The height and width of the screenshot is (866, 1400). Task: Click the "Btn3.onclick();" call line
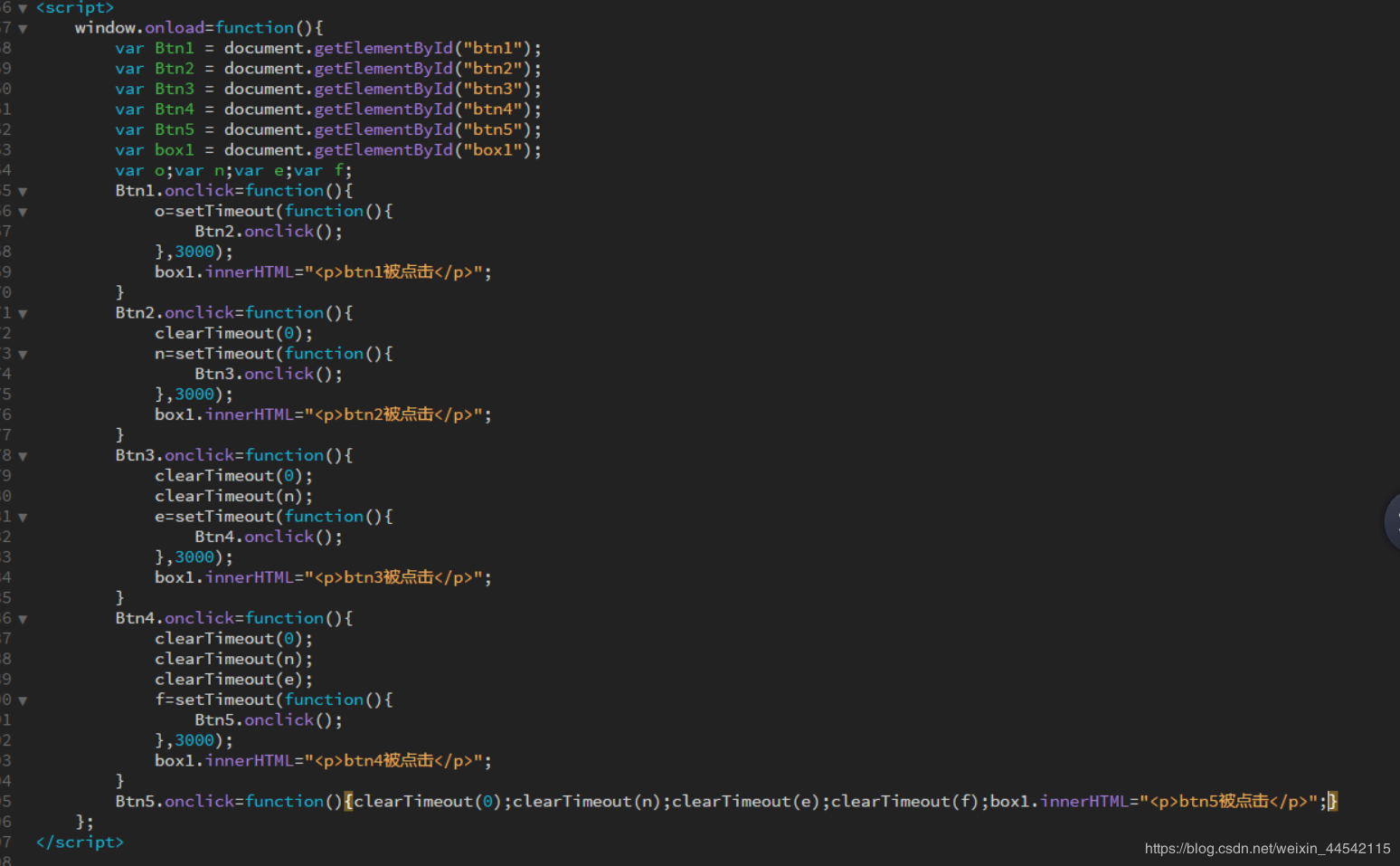[x=269, y=374]
